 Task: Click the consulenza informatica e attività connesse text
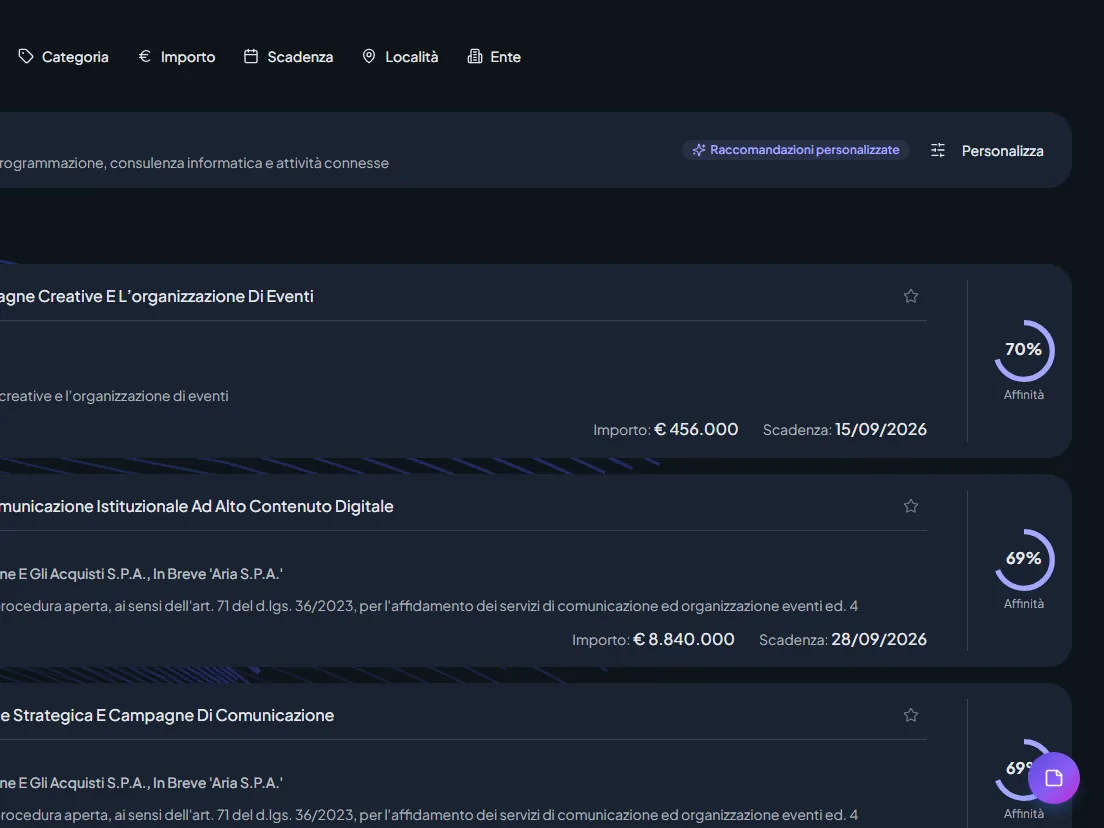249,163
